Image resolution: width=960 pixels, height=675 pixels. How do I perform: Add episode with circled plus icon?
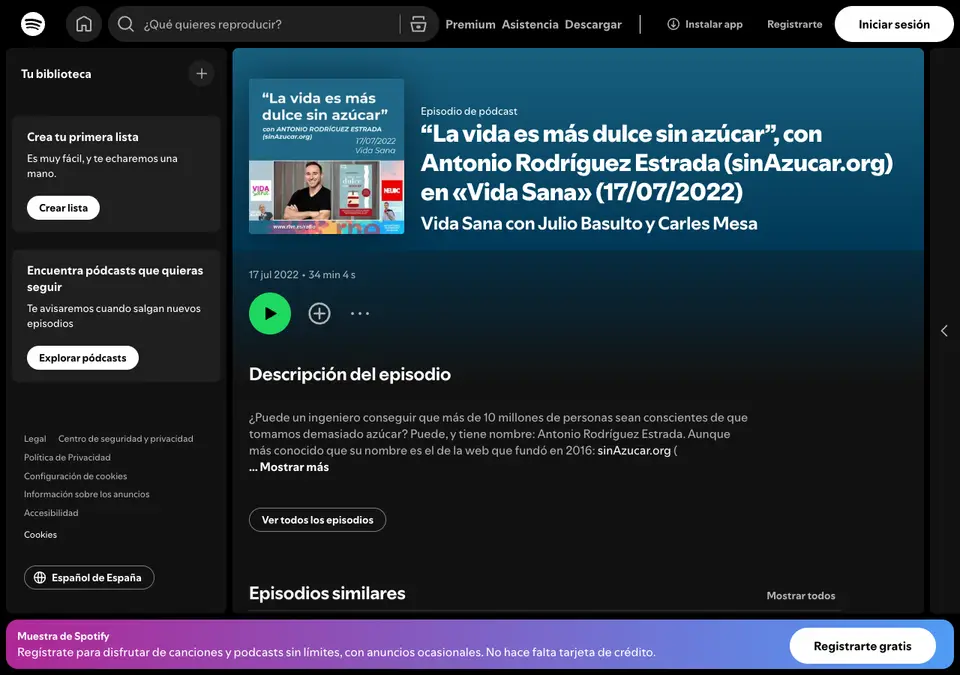[x=319, y=314]
